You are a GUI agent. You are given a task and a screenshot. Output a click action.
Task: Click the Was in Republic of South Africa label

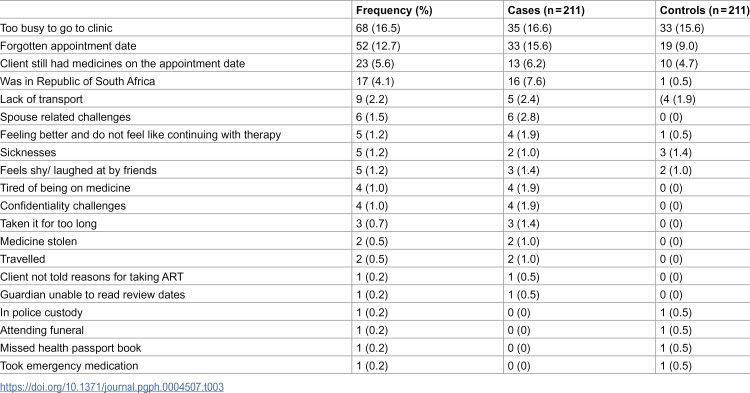[x=77, y=81]
